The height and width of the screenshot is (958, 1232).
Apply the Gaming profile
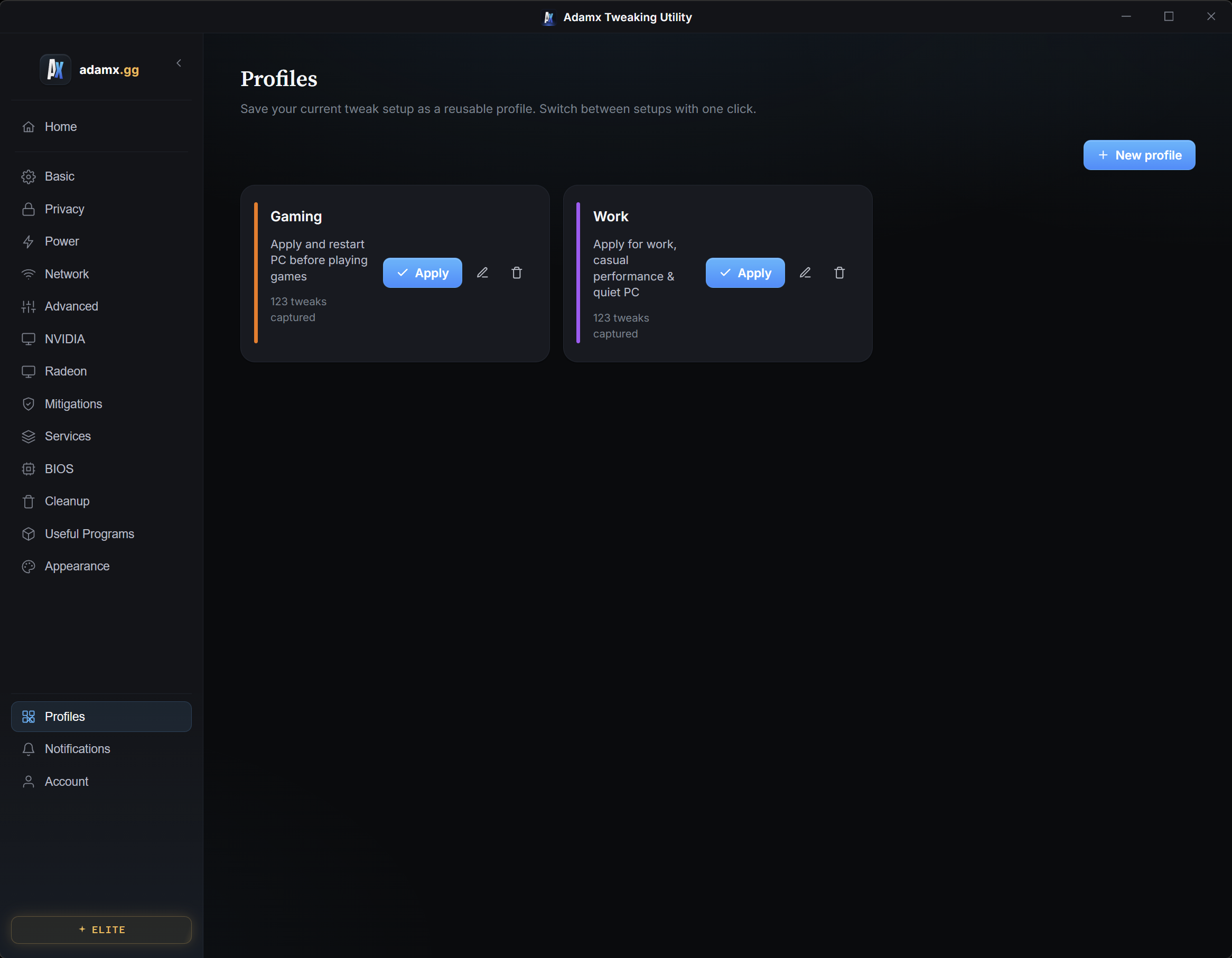(x=423, y=273)
